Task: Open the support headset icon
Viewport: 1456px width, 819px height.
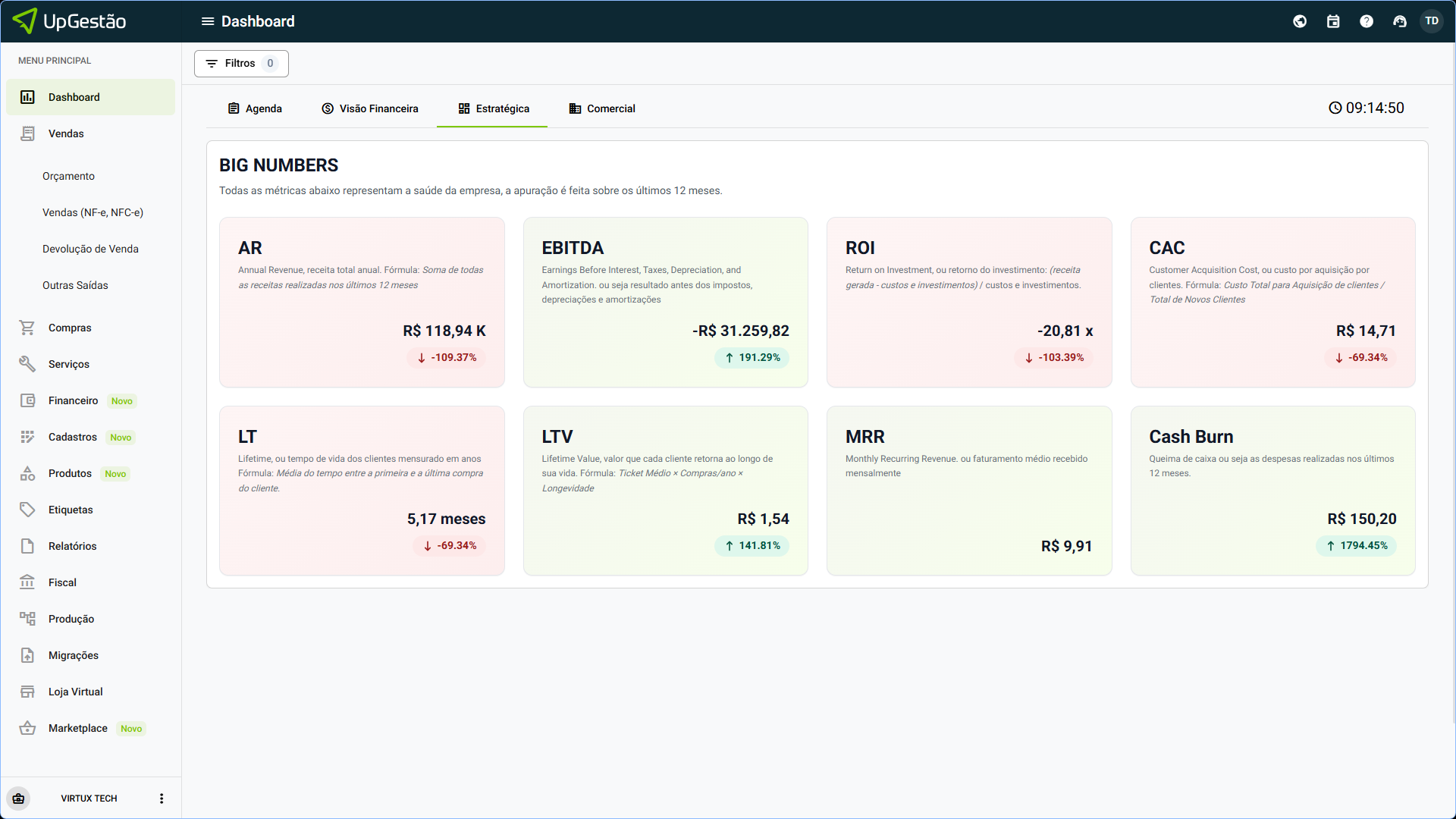Action: tap(1400, 21)
